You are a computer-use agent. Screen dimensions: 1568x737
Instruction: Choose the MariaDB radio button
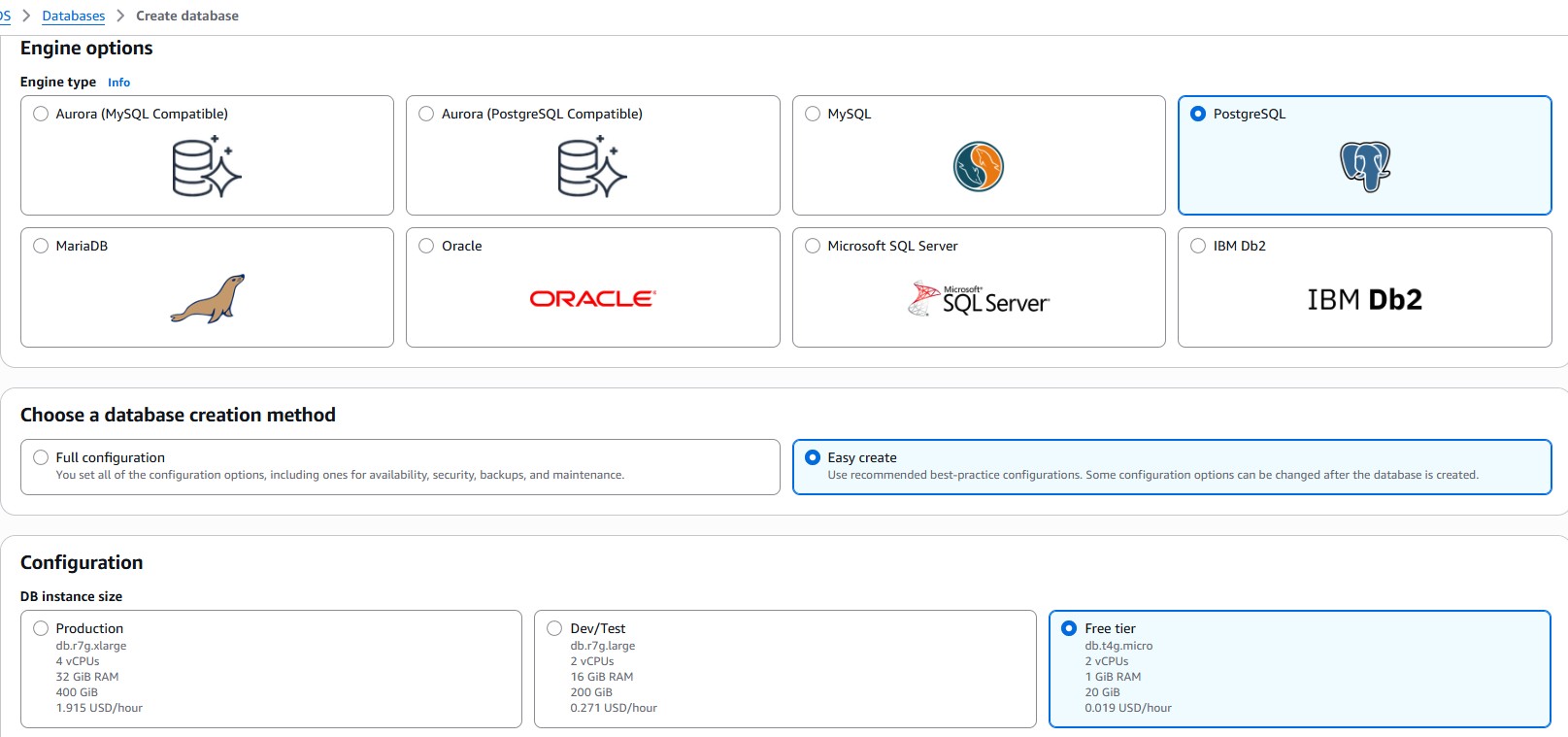(x=41, y=246)
